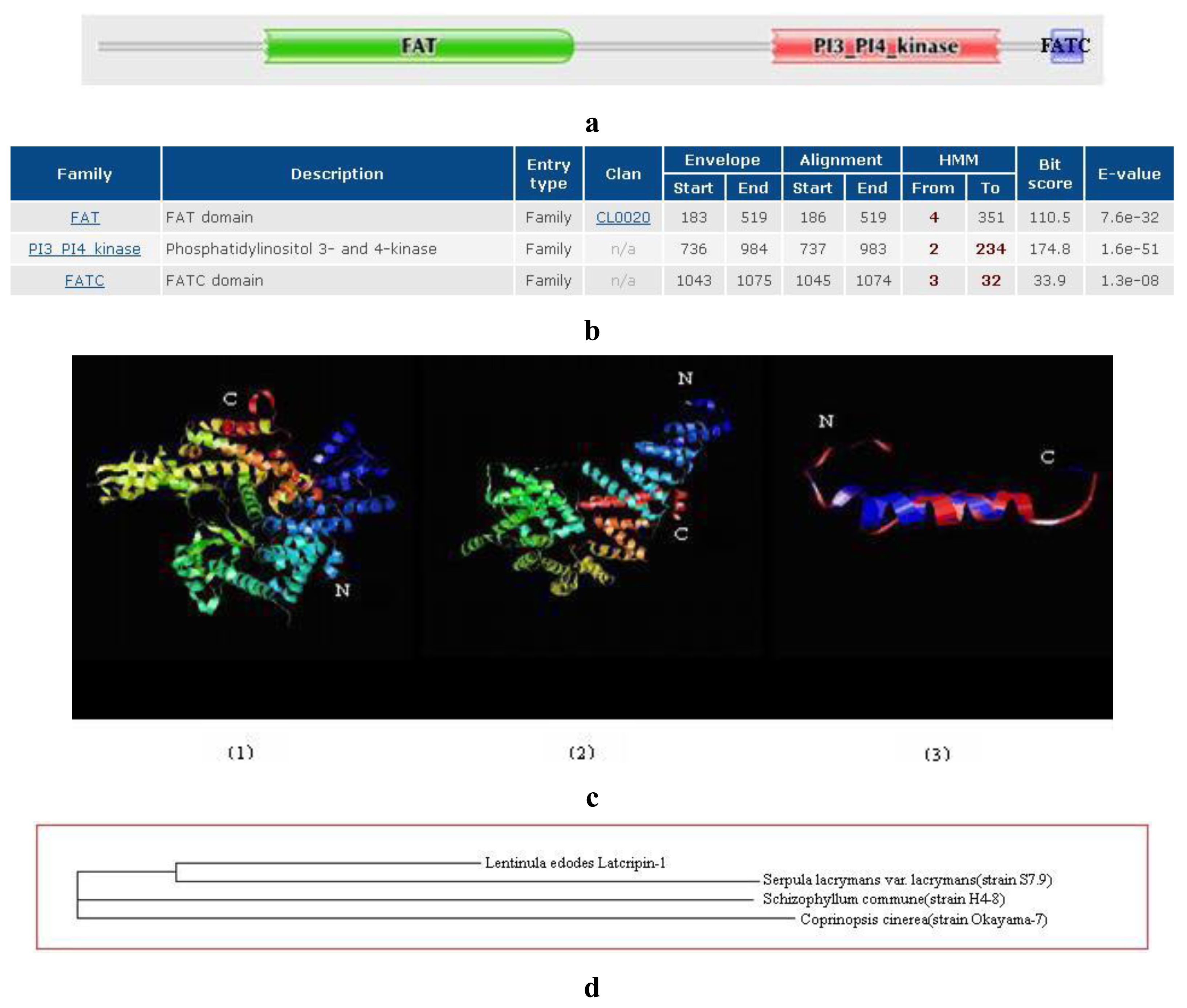The height and width of the screenshot is (1008, 1187).
Task: Open the FAT family link
Action: click(85, 218)
